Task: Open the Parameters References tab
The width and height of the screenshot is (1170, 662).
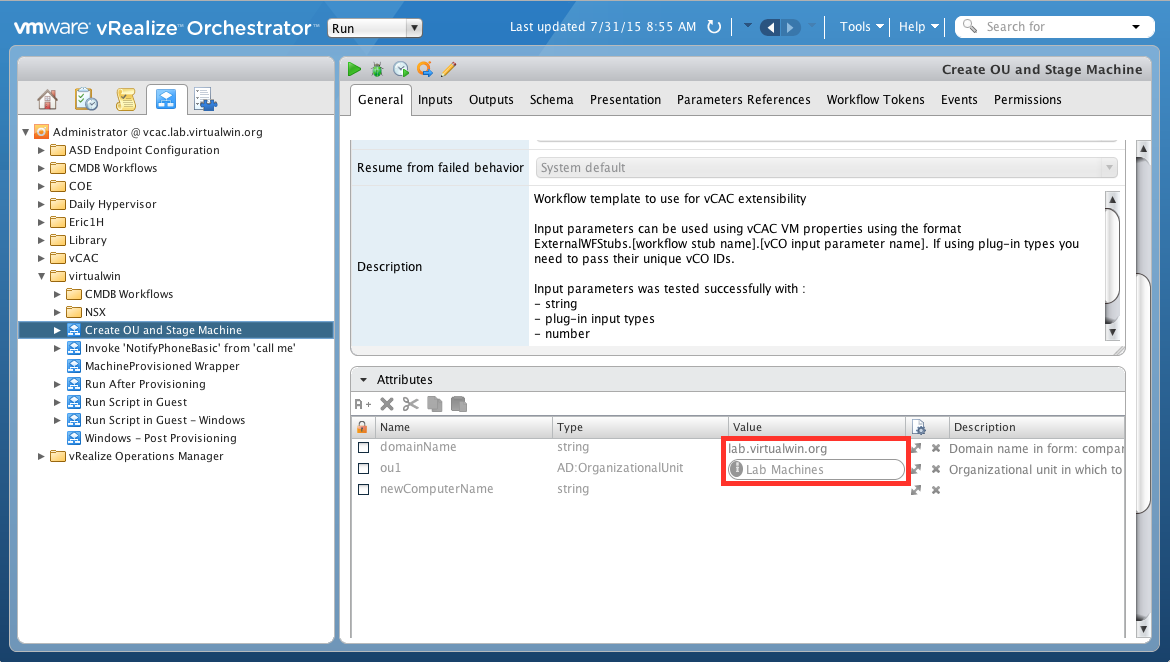Action: [x=743, y=100]
